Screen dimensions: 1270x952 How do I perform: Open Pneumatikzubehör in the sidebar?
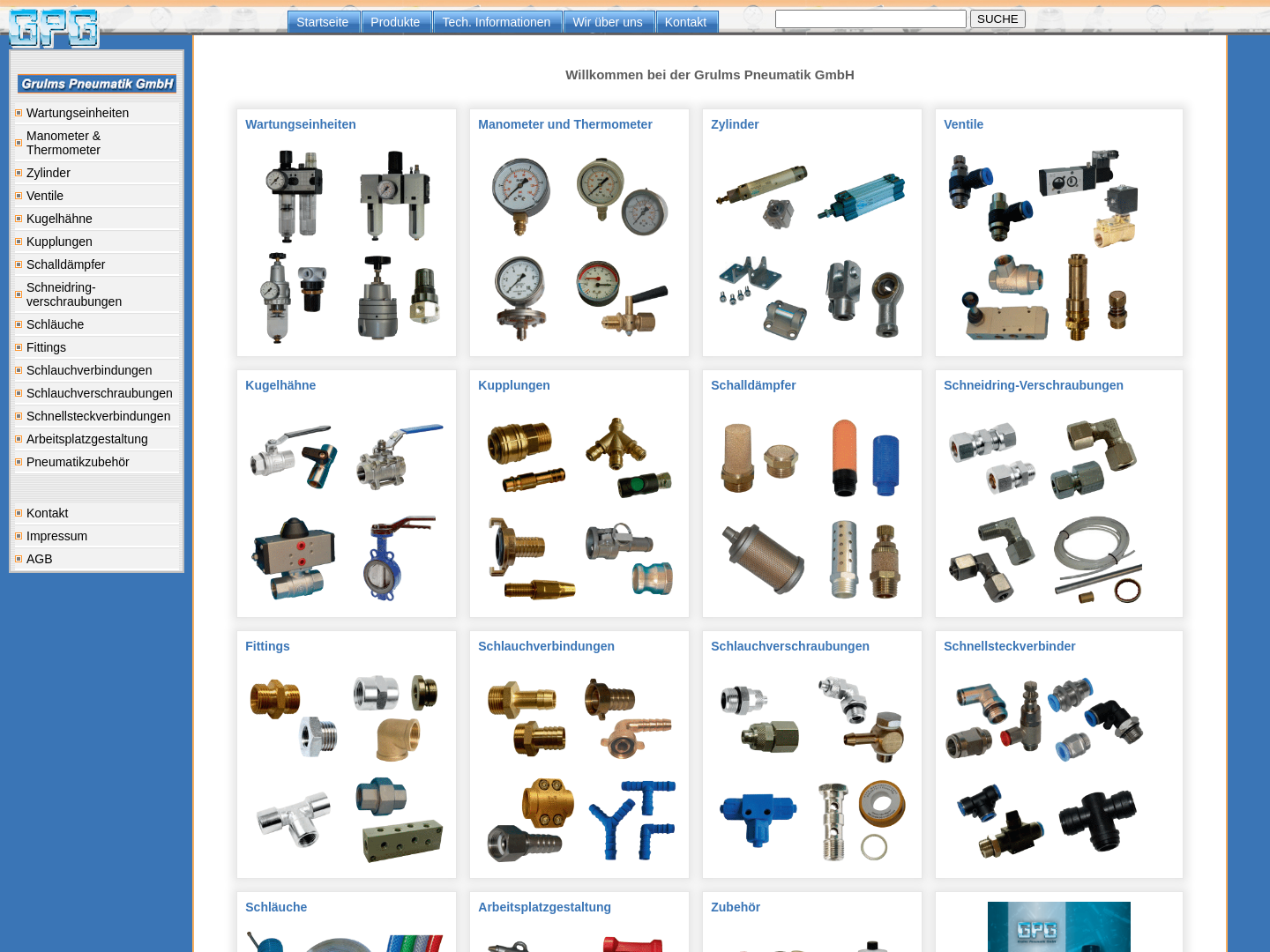click(97, 462)
